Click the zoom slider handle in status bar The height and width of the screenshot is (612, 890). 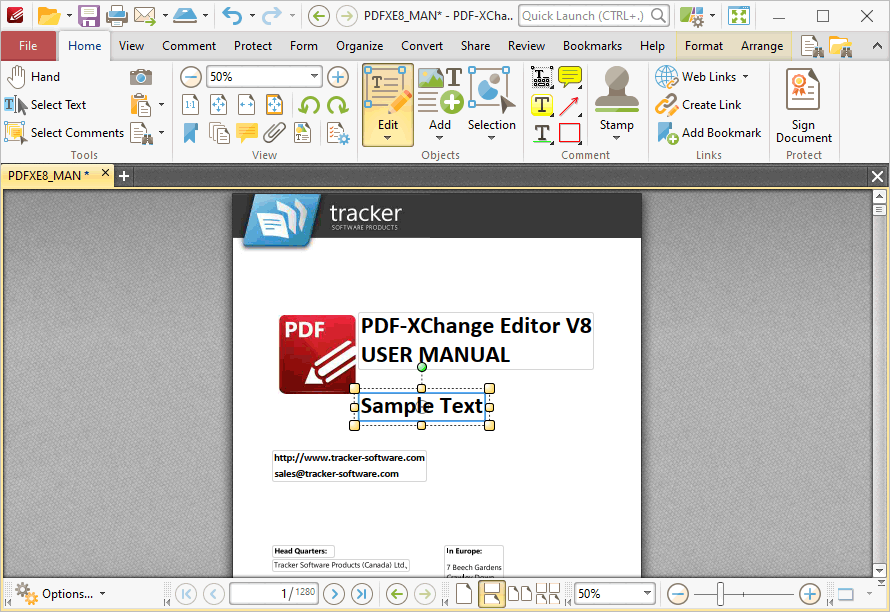[x=720, y=594]
